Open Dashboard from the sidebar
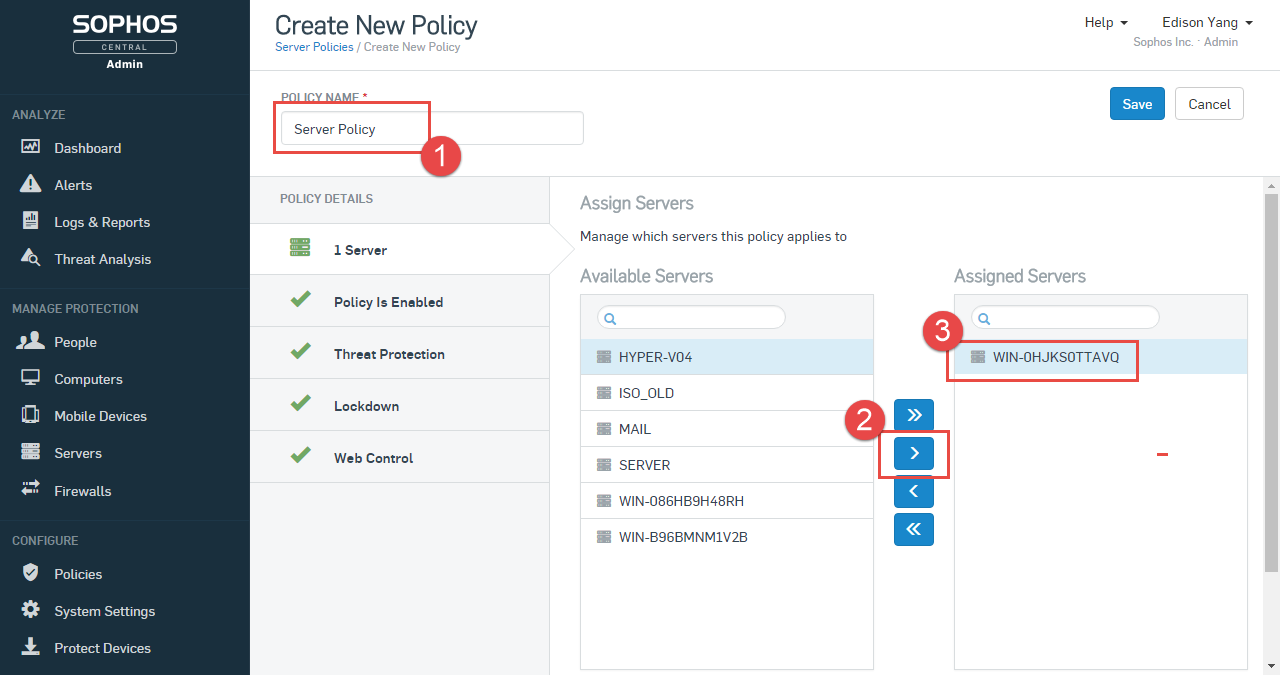 [x=87, y=148]
